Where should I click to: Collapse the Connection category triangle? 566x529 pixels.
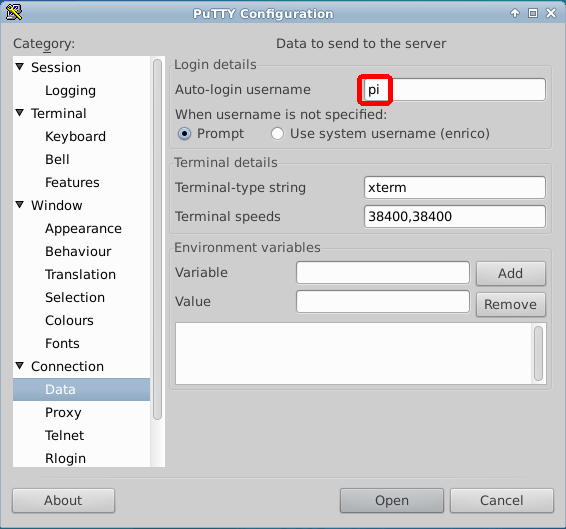[20, 366]
